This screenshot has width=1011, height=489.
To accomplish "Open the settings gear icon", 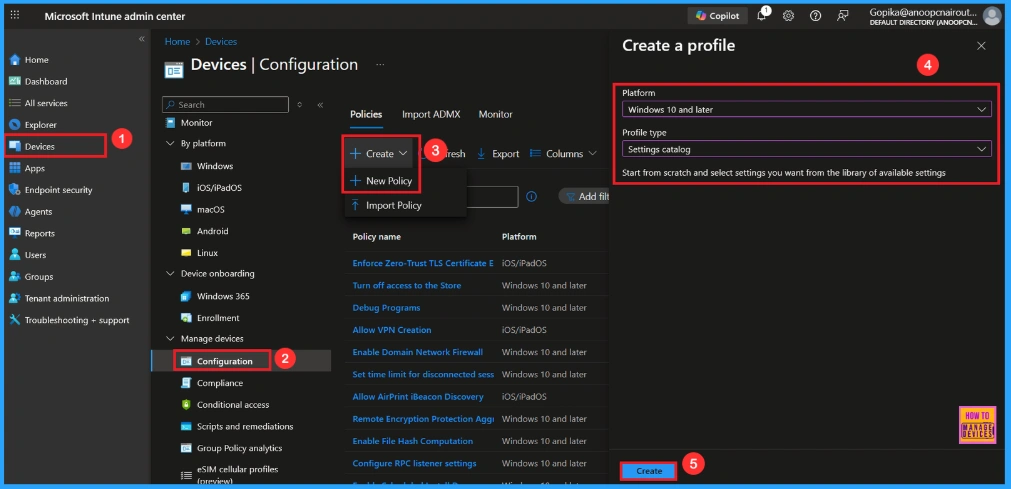I will point(788,16).
